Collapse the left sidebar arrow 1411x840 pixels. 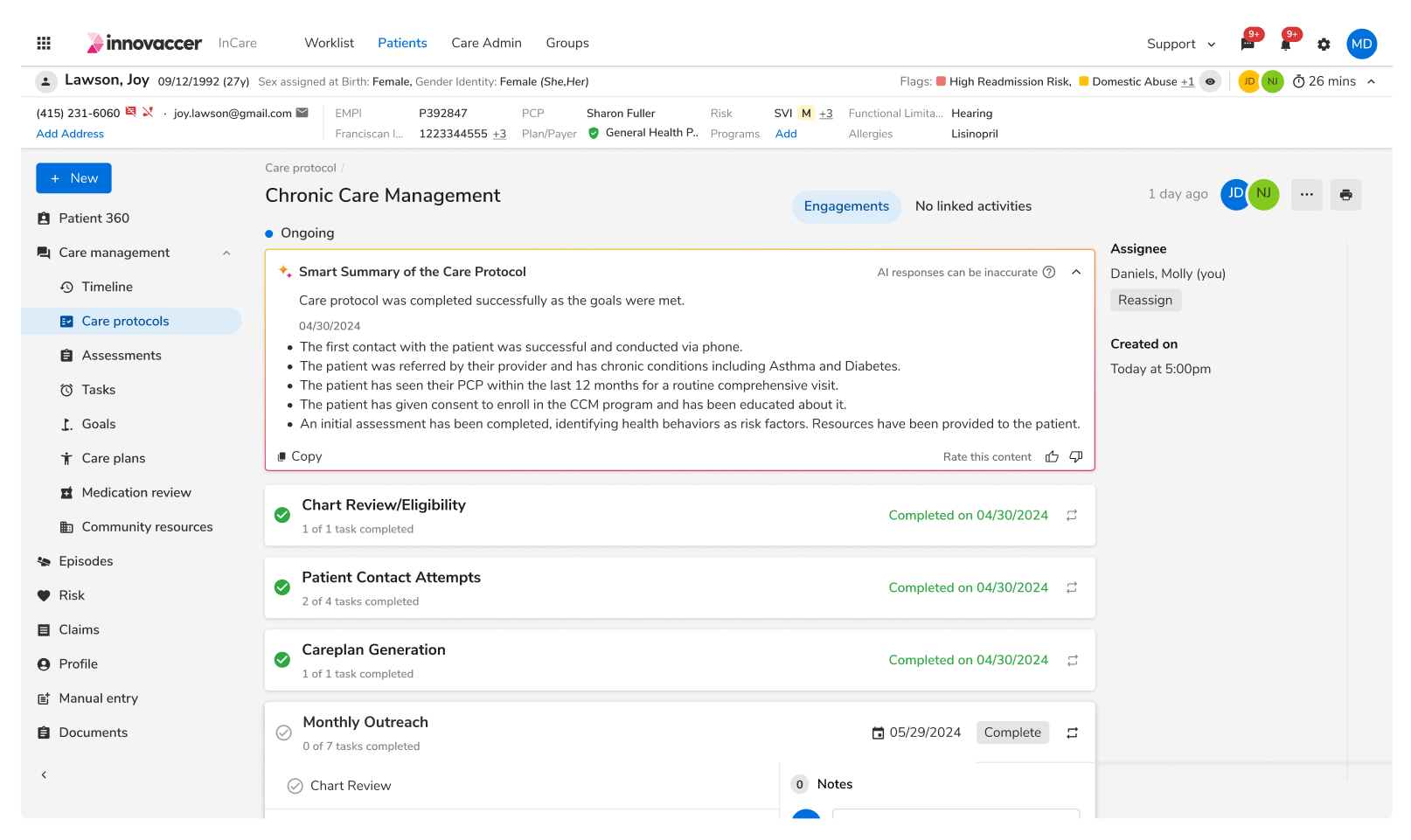tap(44, 774)
